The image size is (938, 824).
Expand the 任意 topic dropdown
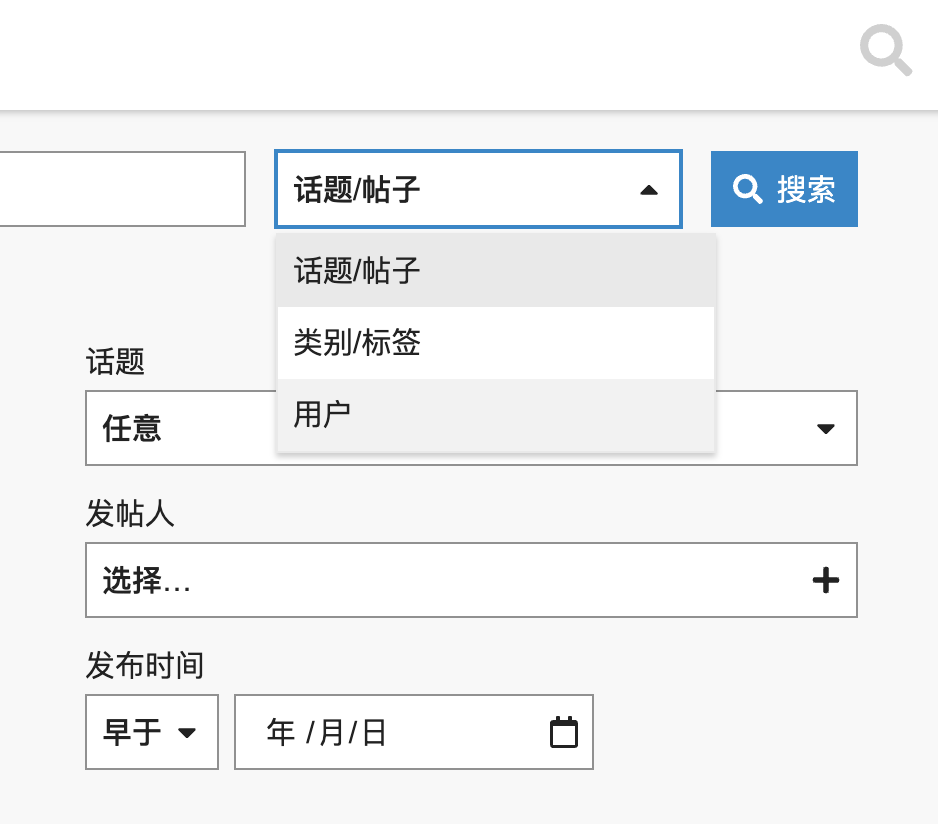click(x=471, y=428)
